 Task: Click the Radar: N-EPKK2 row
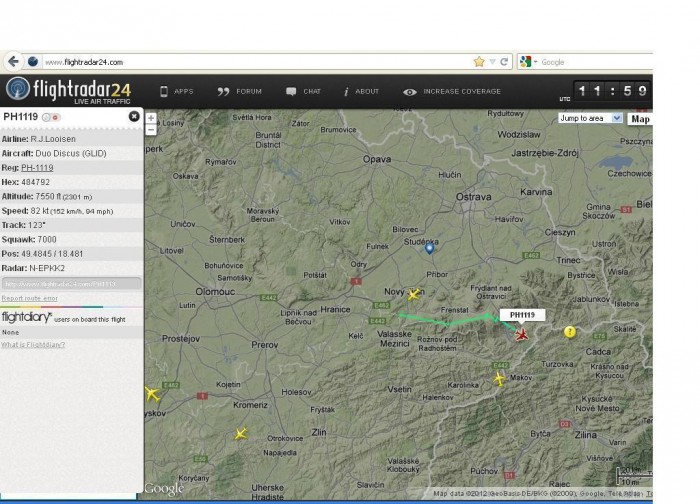click(x=71, y=268)
